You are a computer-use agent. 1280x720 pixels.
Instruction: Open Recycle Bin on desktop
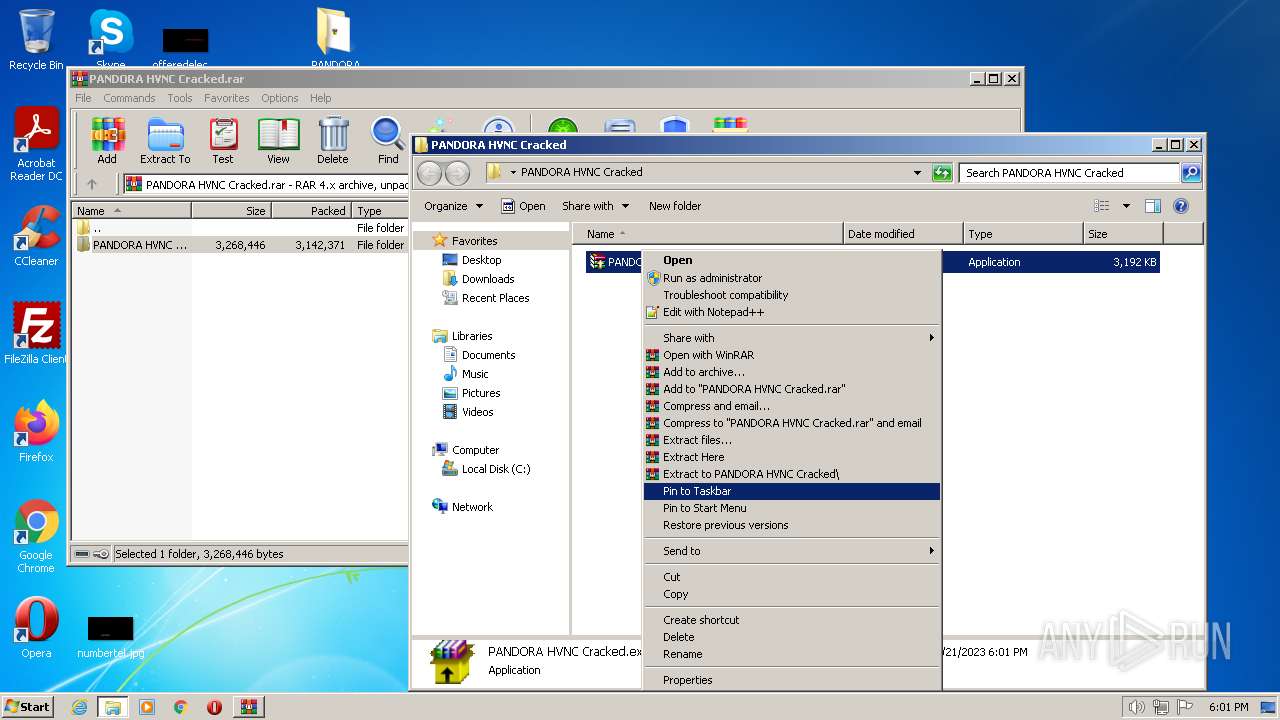[x=36, y=39]
